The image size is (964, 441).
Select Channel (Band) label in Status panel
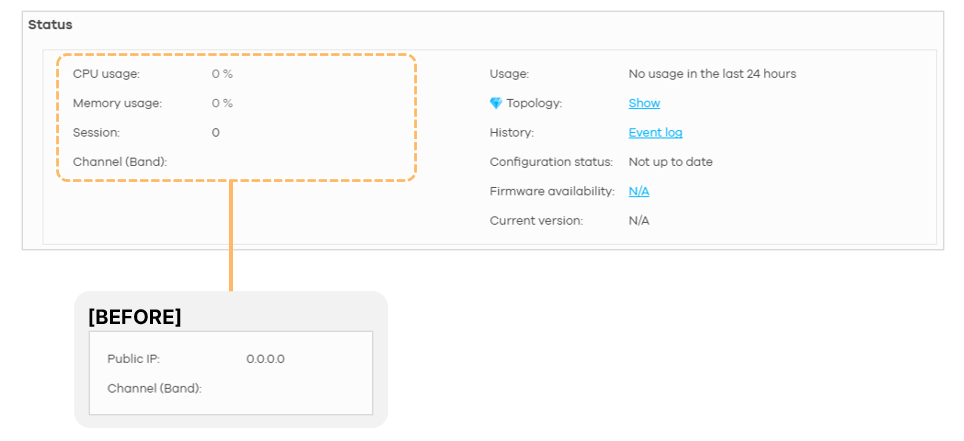120,162
